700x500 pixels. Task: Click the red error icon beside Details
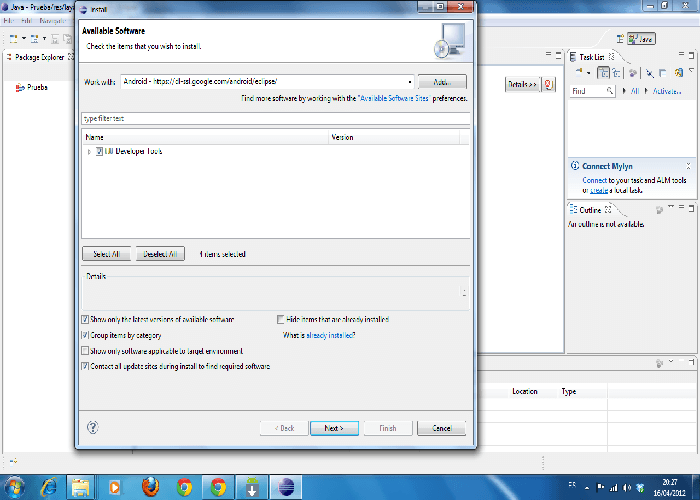pos(548,84)
